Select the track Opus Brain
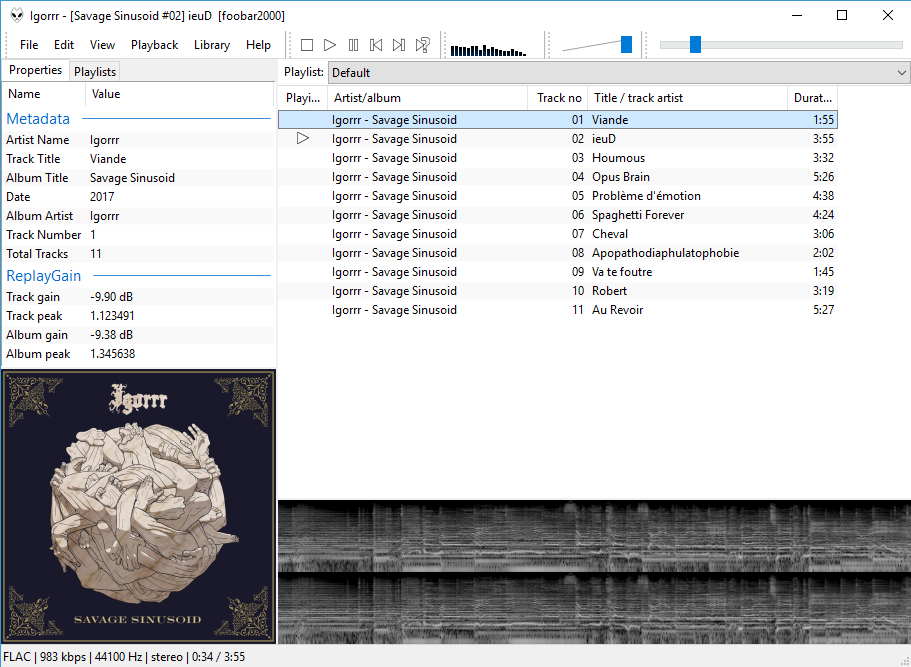The width and height of the screenshot is (911, 667). tap(558, 177)
